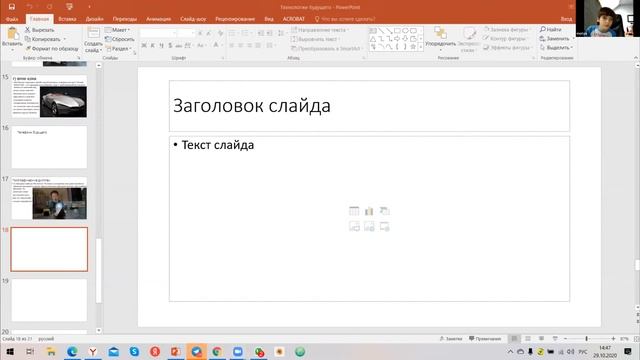This screenshot has height=360, width=640.
Task: Select the triangle shape in shapes gallery
Action: pos(373,39)
